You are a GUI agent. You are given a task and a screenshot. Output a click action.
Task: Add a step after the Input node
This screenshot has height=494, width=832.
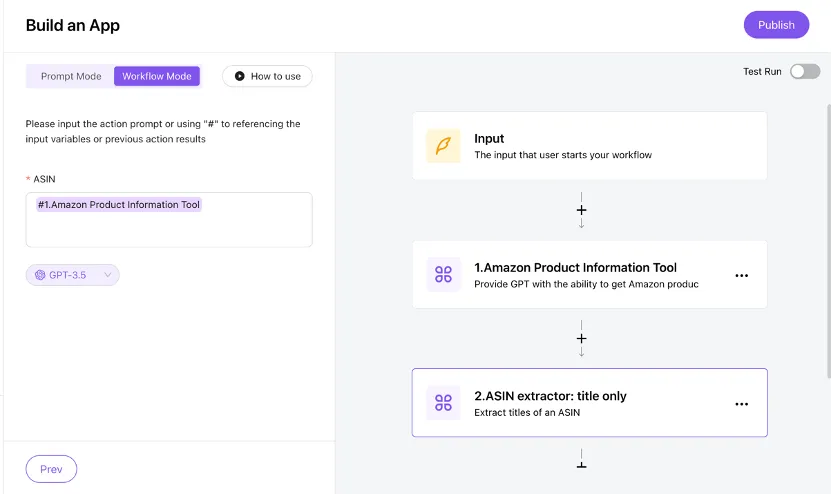pyautogui.click(x=582, y=210)
